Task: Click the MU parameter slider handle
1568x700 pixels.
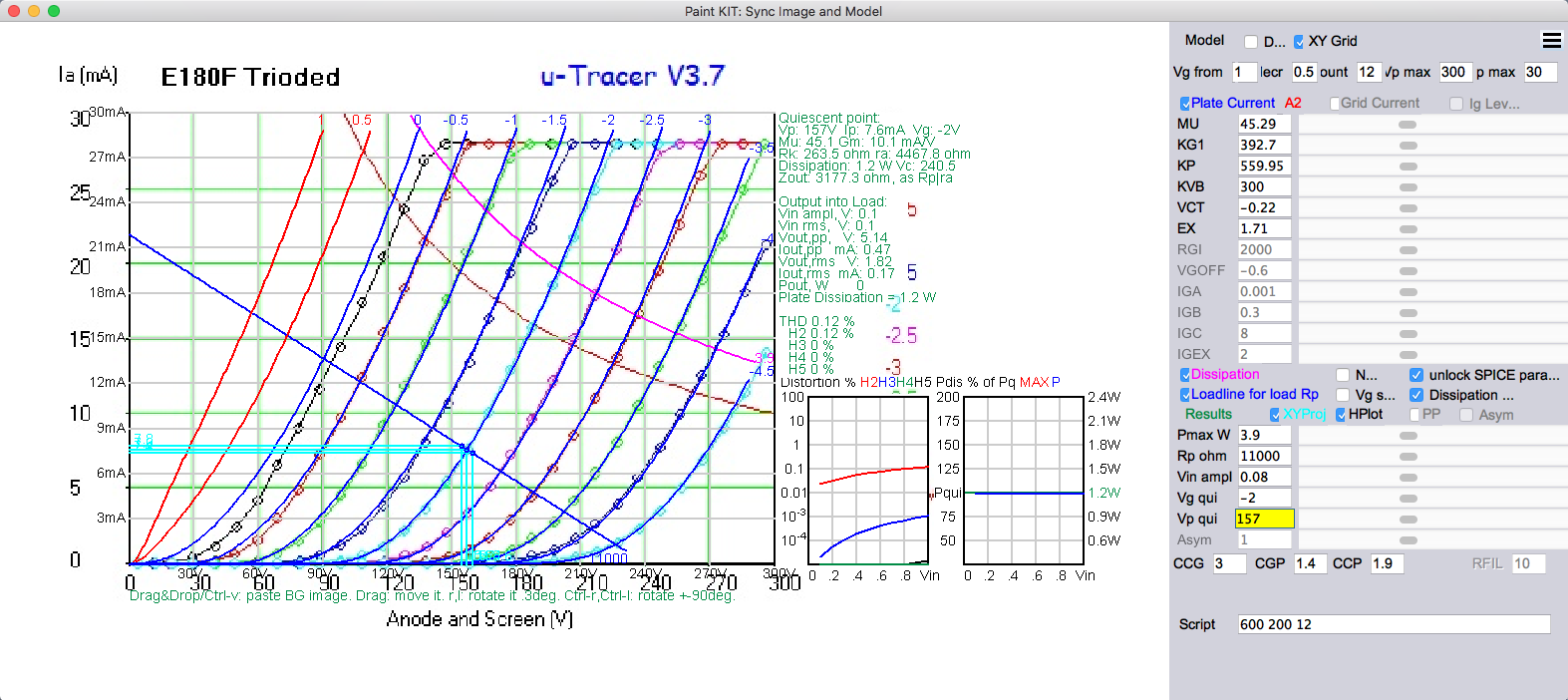Action: pos(1408,125)
